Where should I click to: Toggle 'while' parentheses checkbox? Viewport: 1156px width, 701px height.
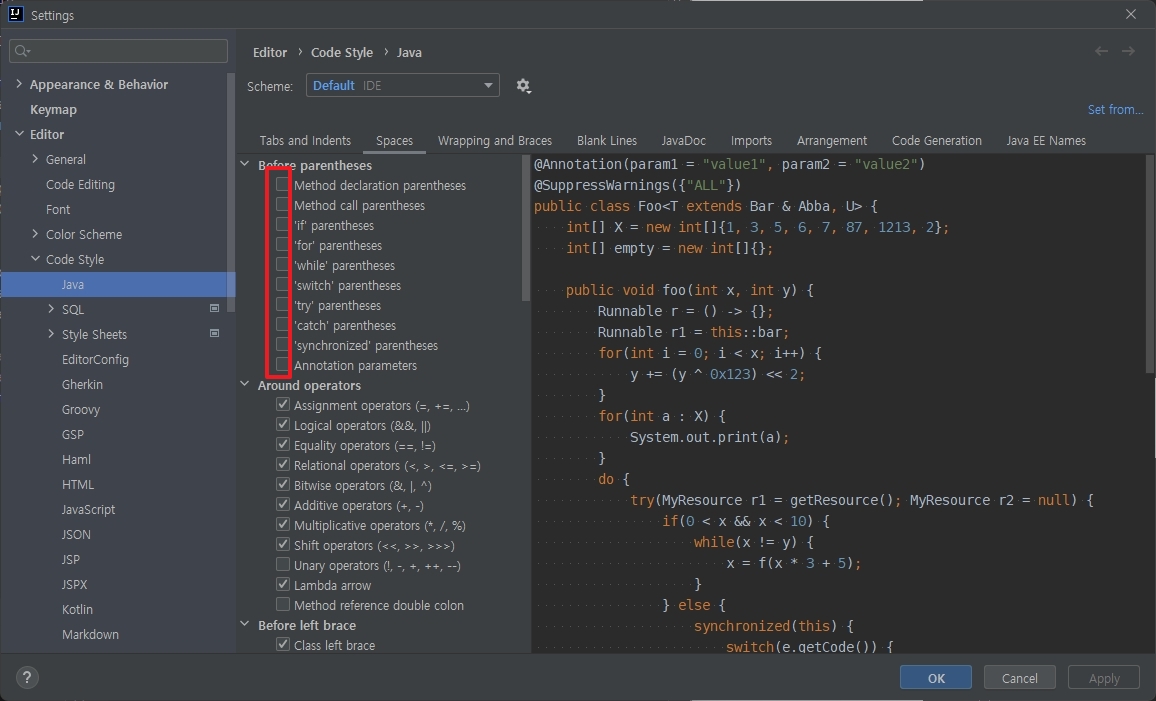pyautogui.click(x=282, y=264)
